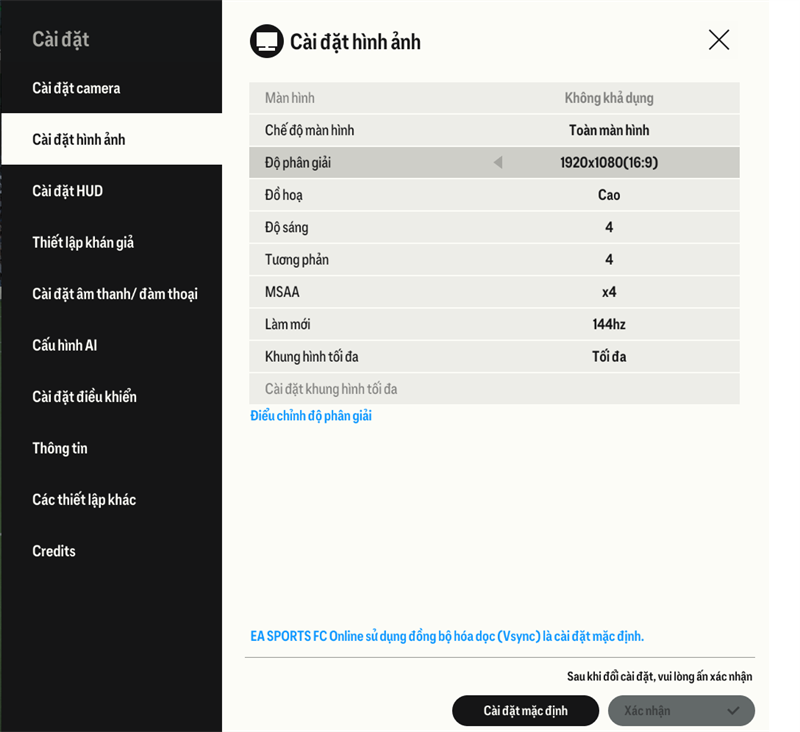Viewport: 800px width, 732px height.
Task: Open Cài đặt camera settings tab
Action: (76, 88)
